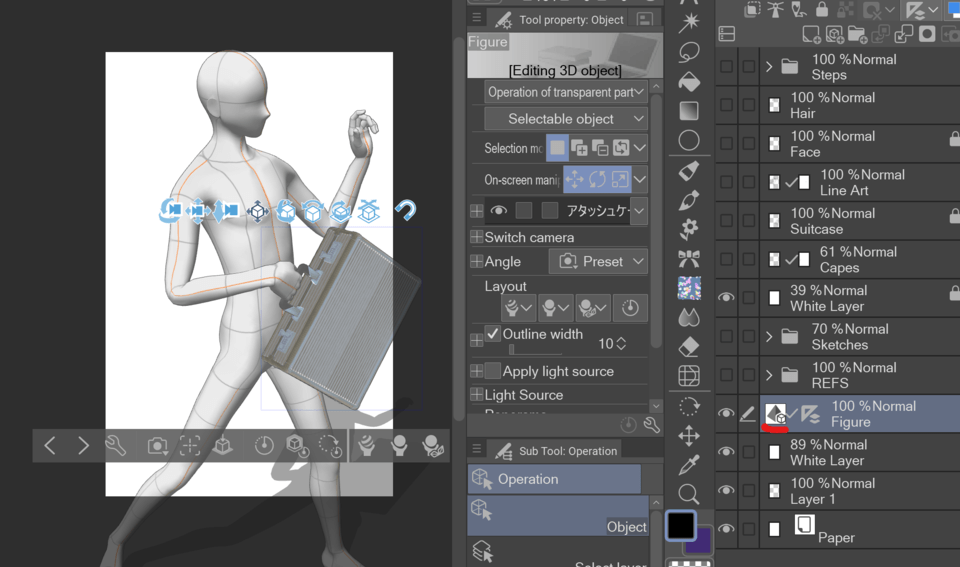Image resolution: width=960 pixels, height=567 pixels.
Task: Hide the 39% White Layer
Action: (x=726, y=298)
